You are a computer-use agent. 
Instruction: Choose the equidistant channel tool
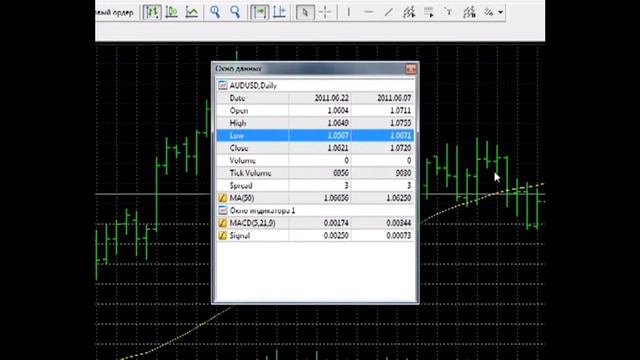(409, 12)
